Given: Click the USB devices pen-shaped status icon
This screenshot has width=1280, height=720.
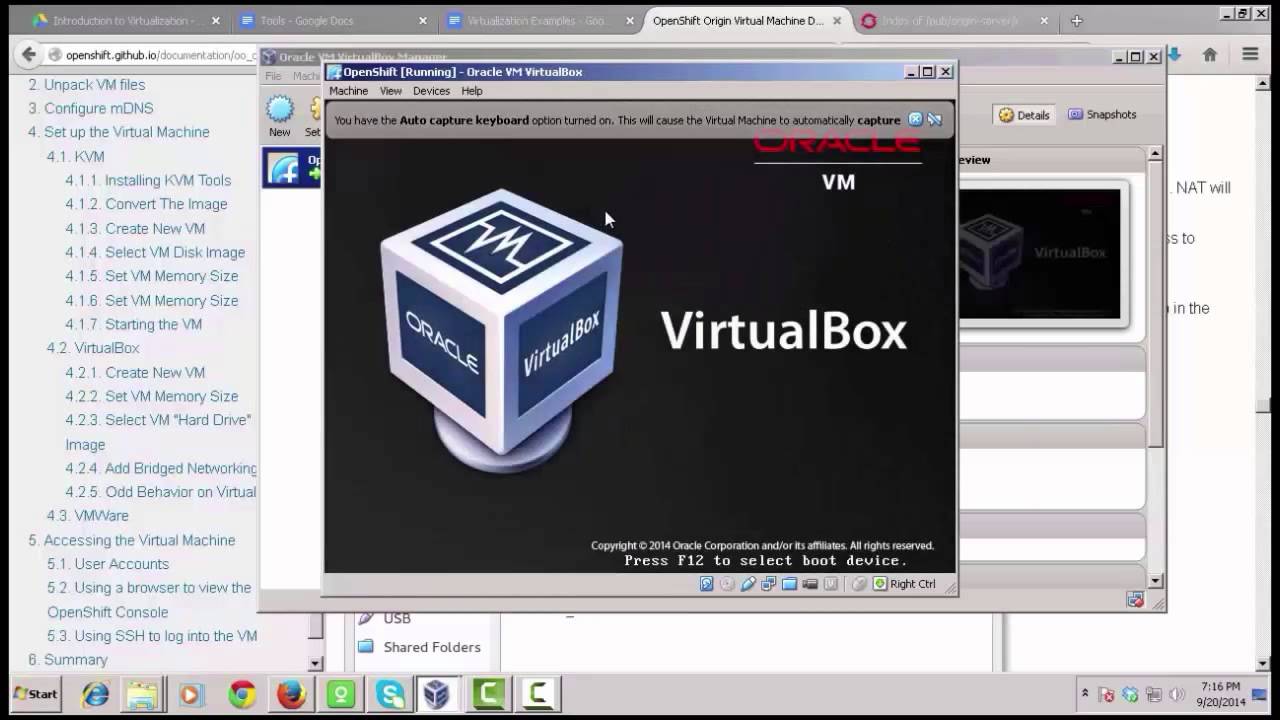Looking at the screenshot, I should click(748, 584).
